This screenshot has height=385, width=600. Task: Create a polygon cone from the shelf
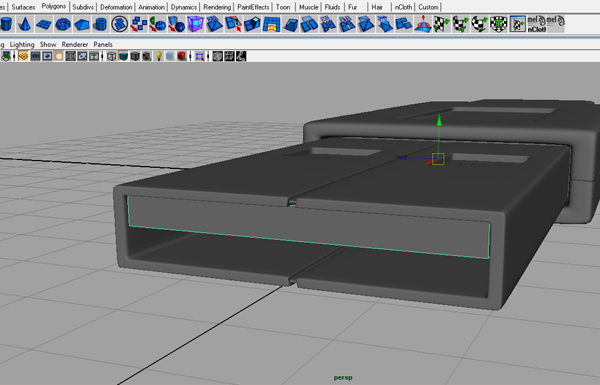(x=24, y=24)
